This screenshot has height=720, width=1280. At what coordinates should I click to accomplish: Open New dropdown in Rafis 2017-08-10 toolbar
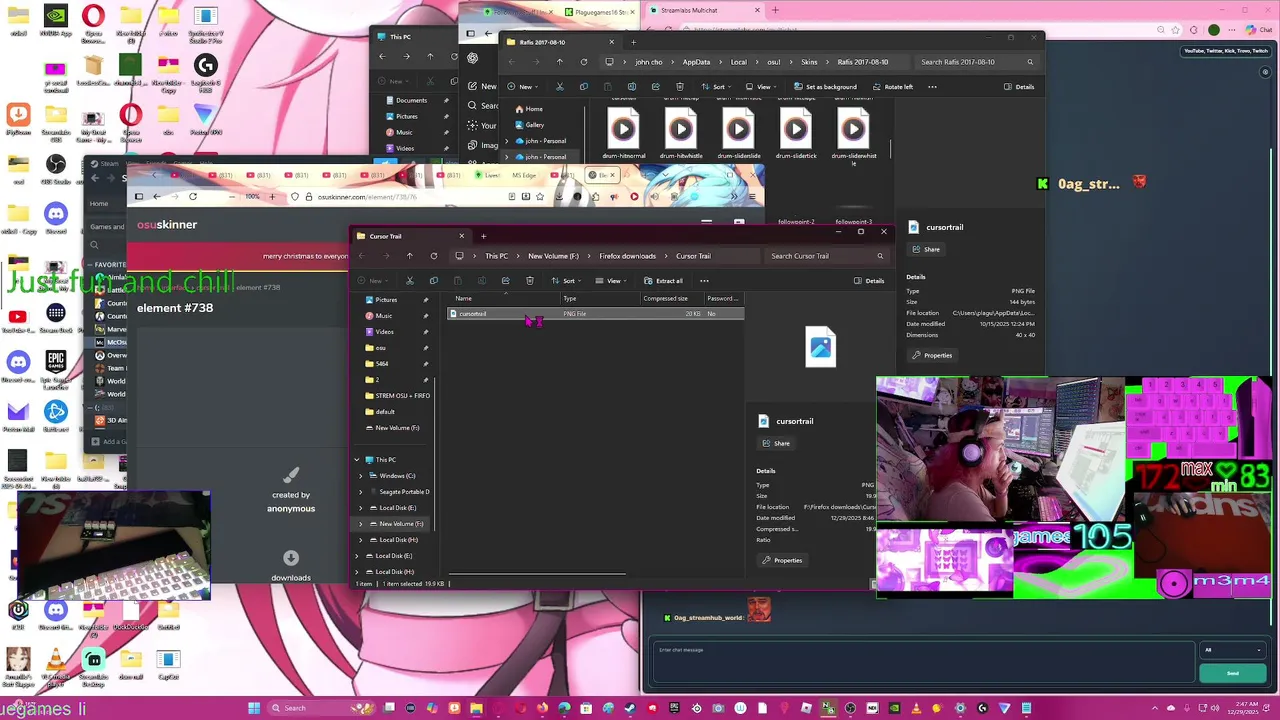[x=522, y=87]
